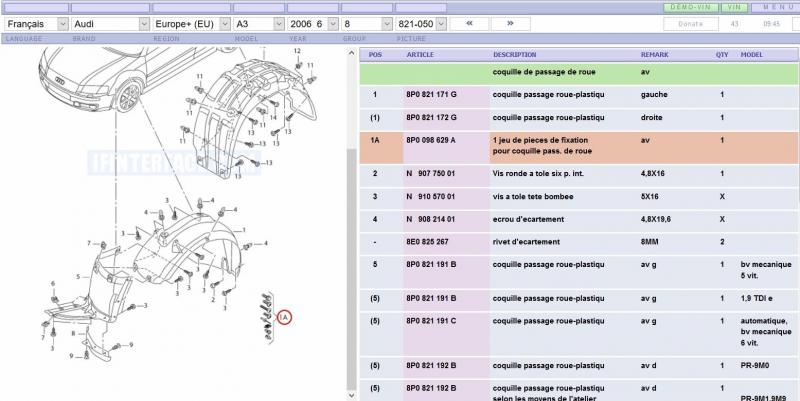Click remark 'gauche' cell
This screenshot has height=401, width=800.
[654, 95]
